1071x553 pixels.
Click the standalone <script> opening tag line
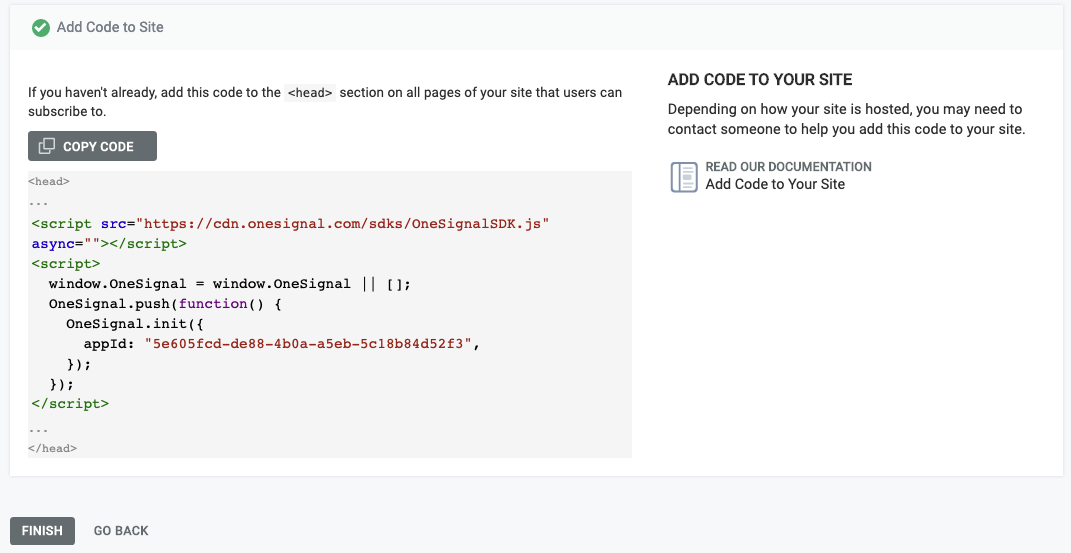[66, 264]
